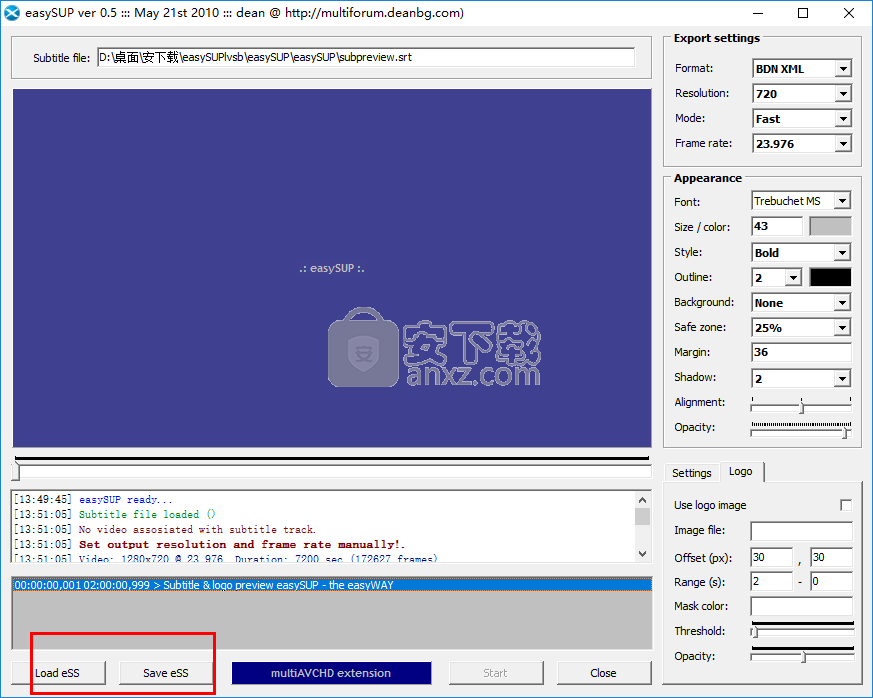Click the logo Image file field
Image resolution: width=873 pixels, height=698 pixels.
coord(801,531)
